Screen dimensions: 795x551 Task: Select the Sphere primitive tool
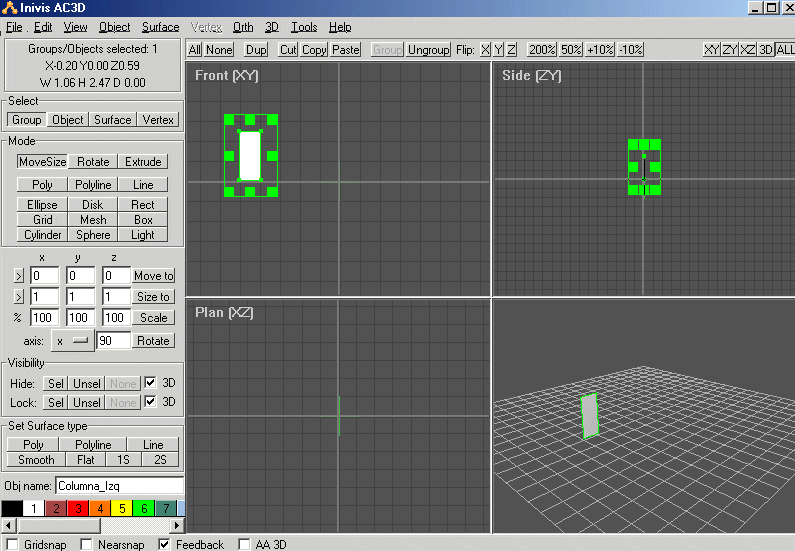pos(93,234)
